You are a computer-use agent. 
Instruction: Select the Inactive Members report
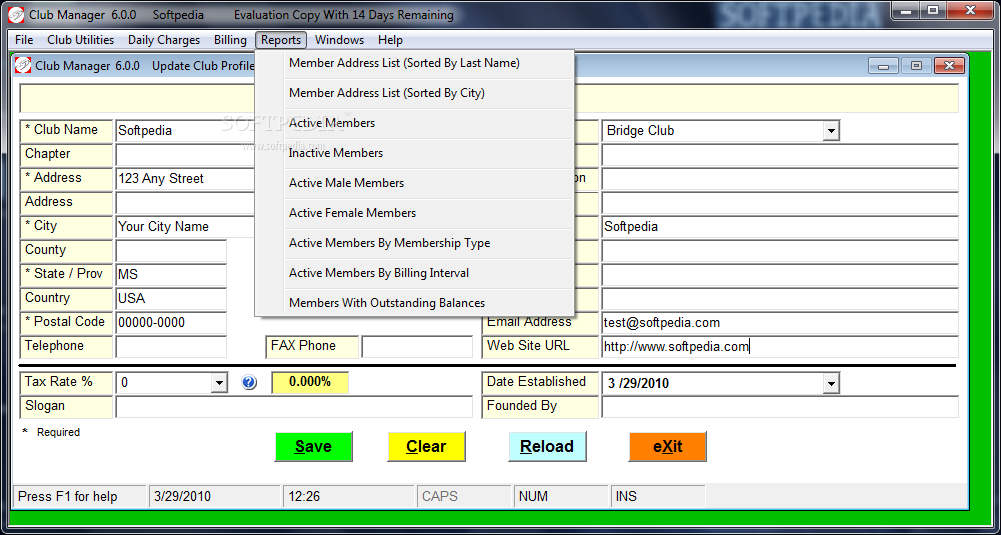click(x=428, y=153)
